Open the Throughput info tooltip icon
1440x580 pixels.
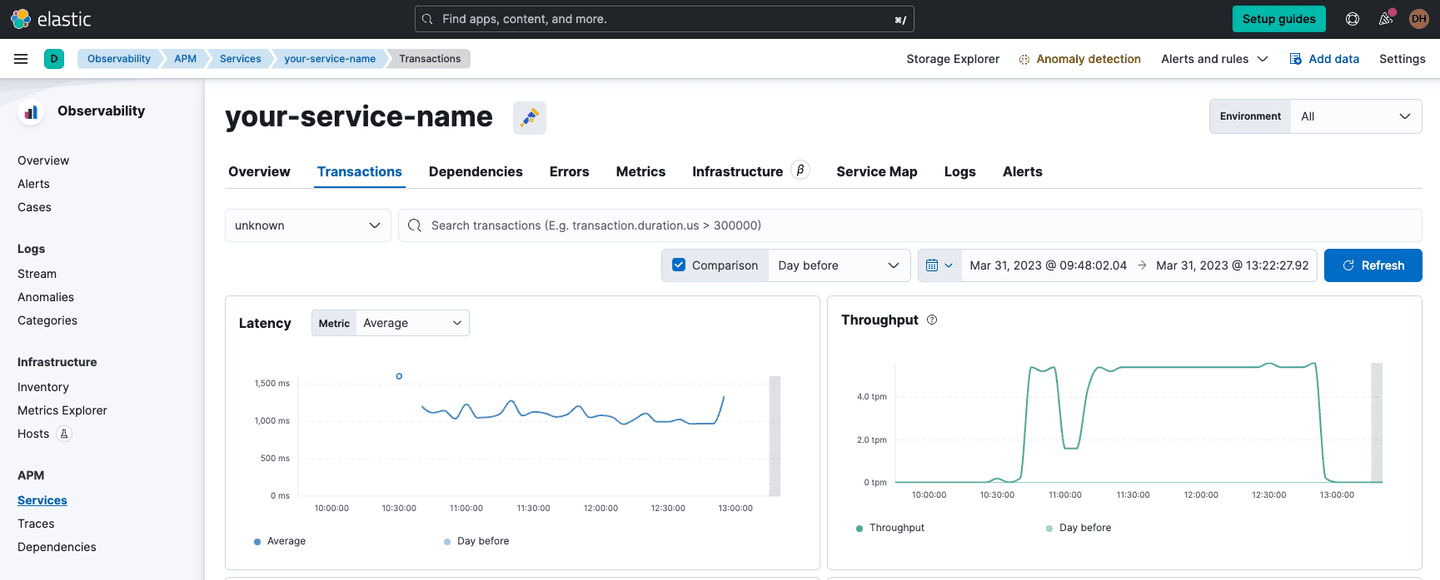pos(931,320)
